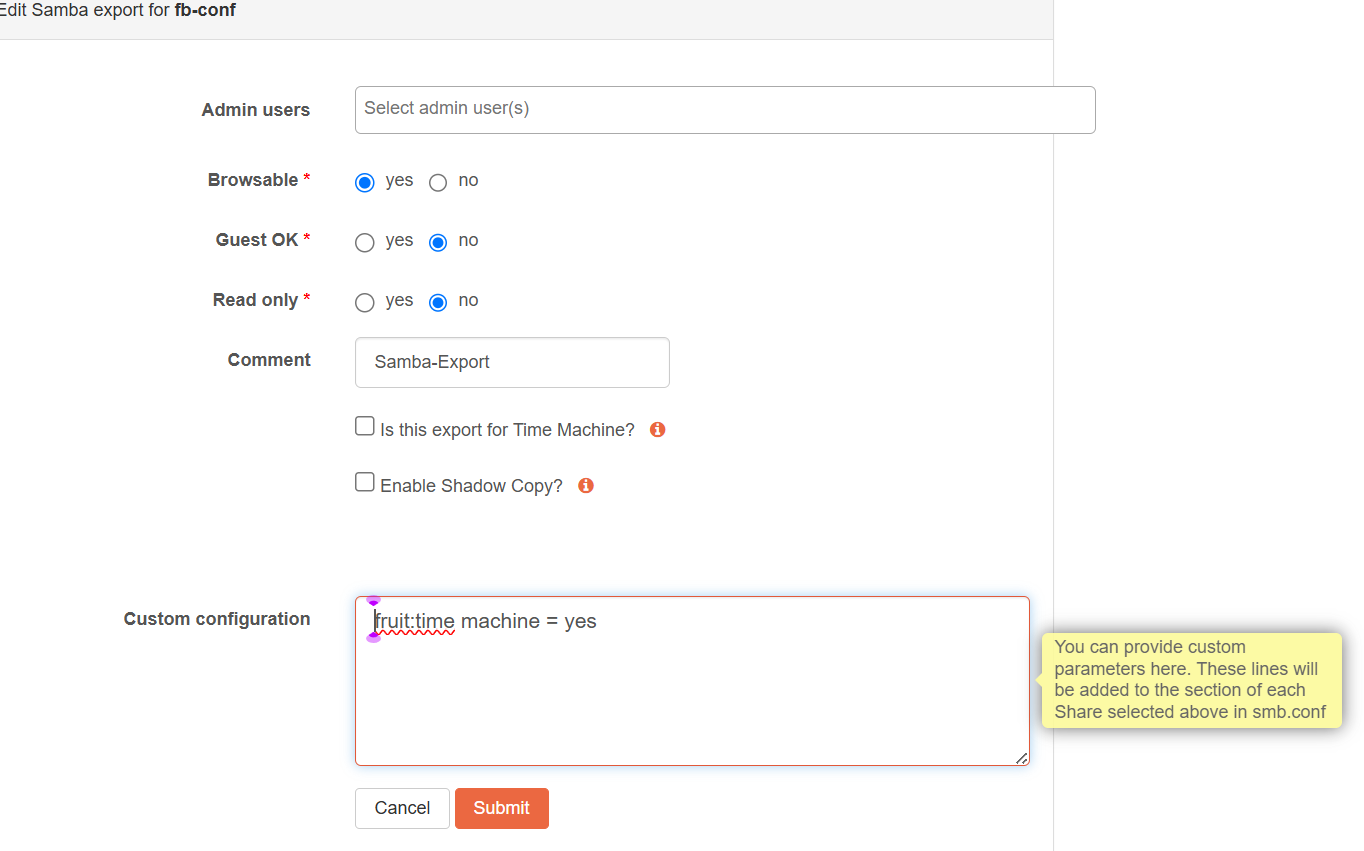Click inside the Custom configuration textarea
The width and height of the screenshot is (1364, 851).
point(692,700)
